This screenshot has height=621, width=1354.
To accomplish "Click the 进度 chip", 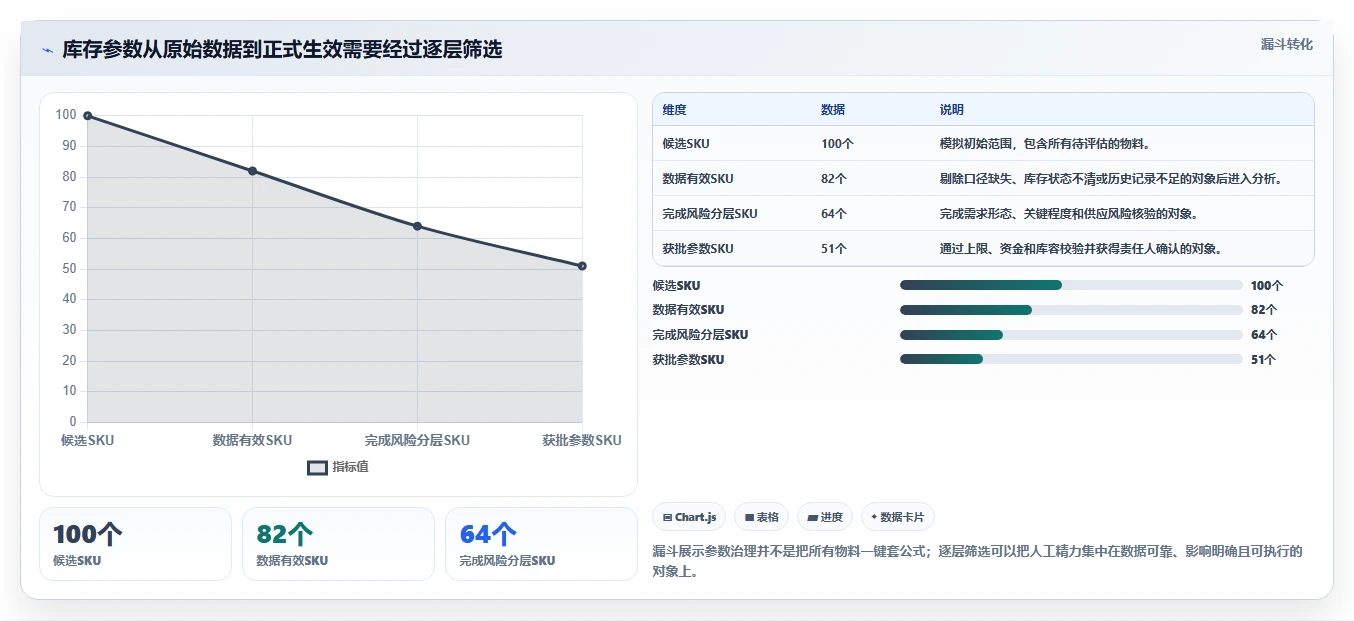I will pos(825,517).
